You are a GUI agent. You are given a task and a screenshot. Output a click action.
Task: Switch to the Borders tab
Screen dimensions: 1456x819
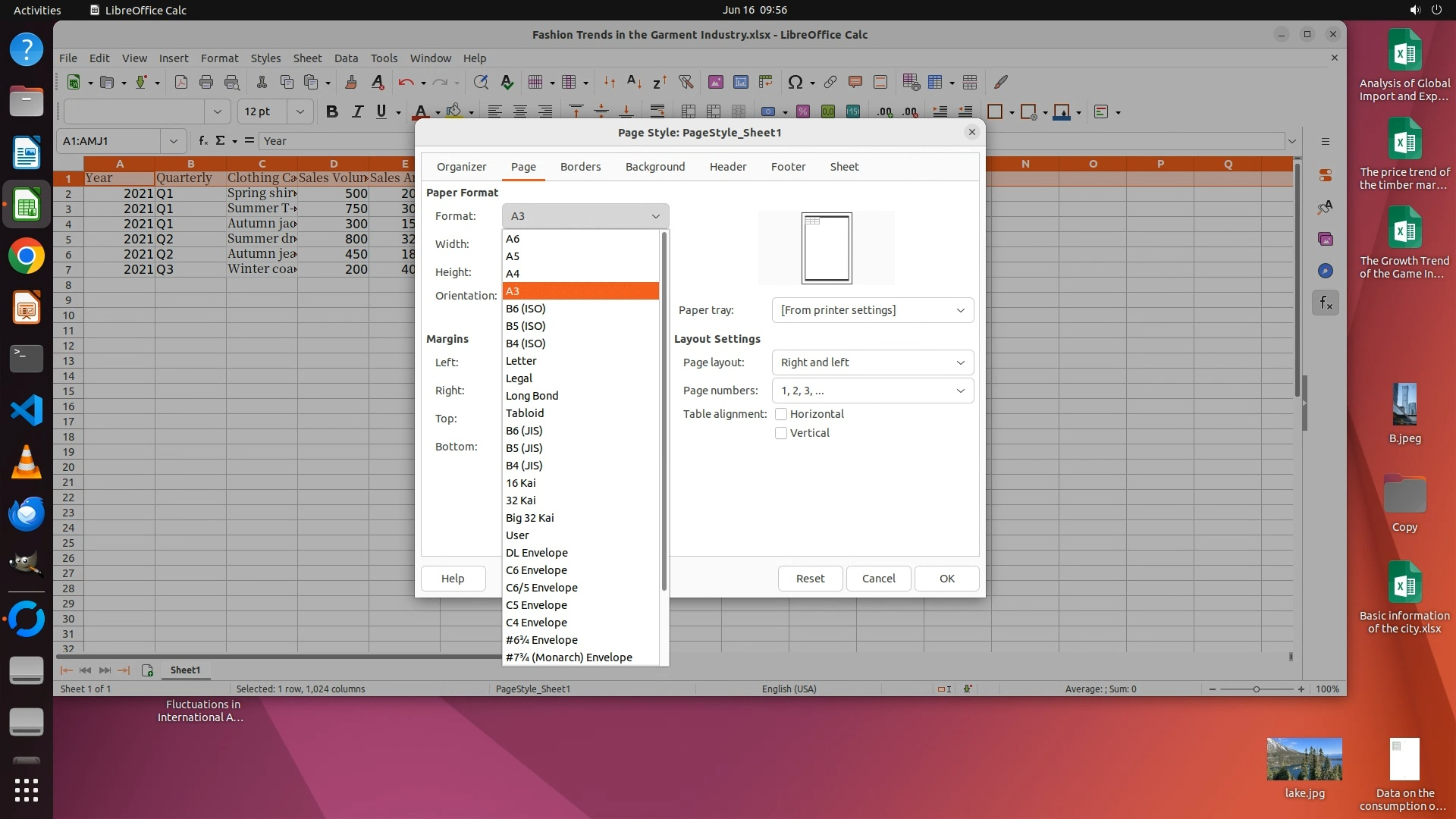580,167
